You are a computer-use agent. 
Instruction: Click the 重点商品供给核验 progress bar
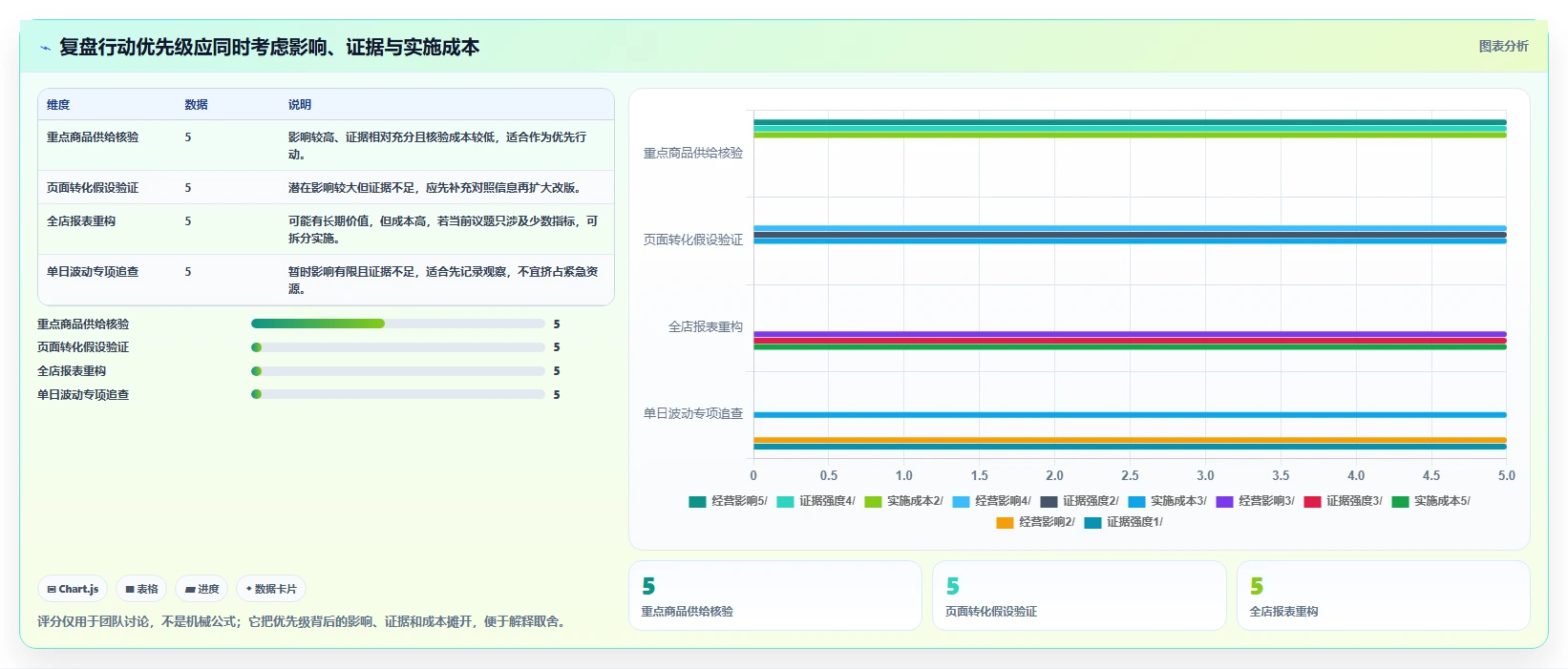tap(397, 324)
